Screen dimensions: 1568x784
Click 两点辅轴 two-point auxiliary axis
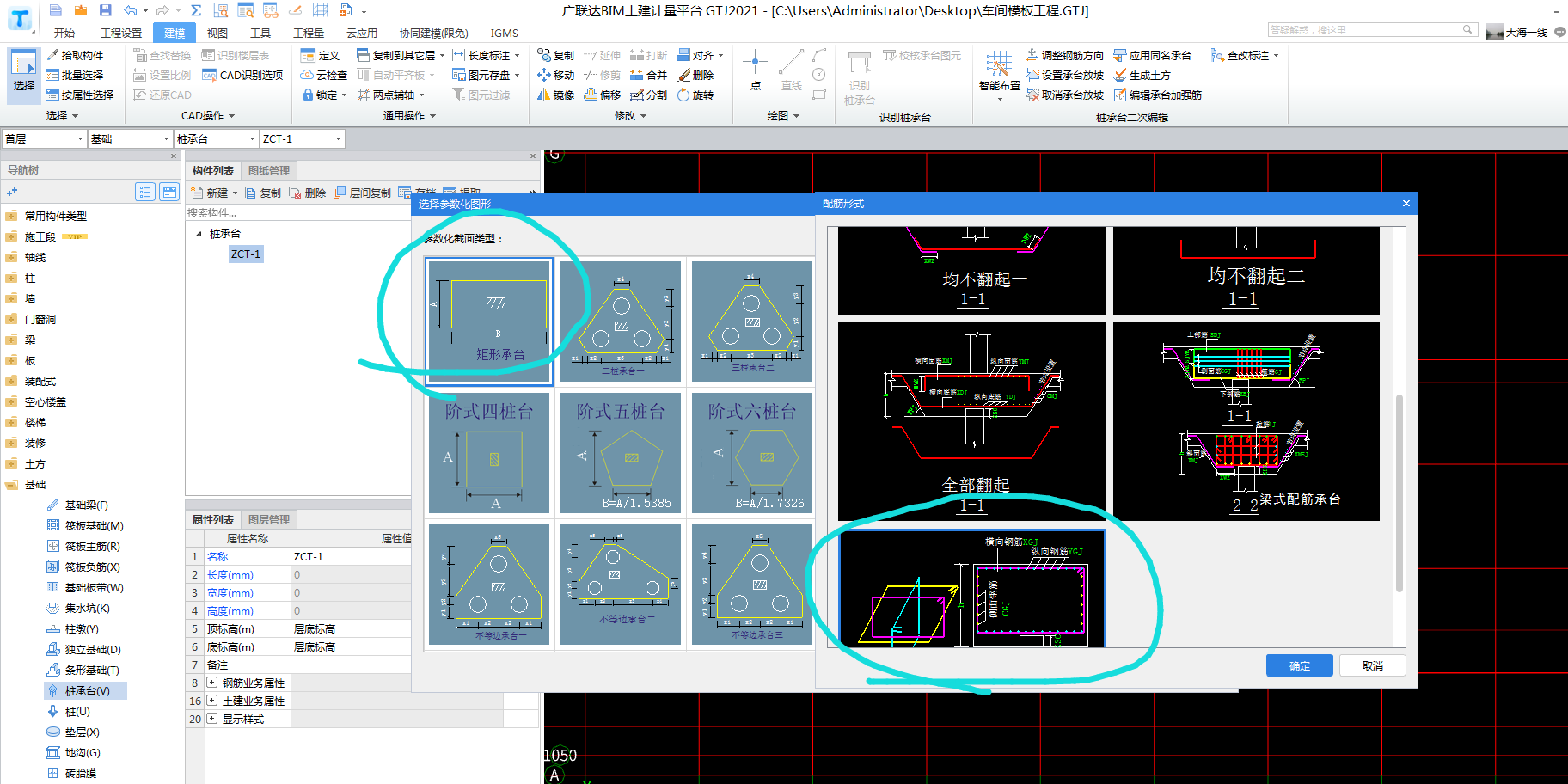click(390, 95)
